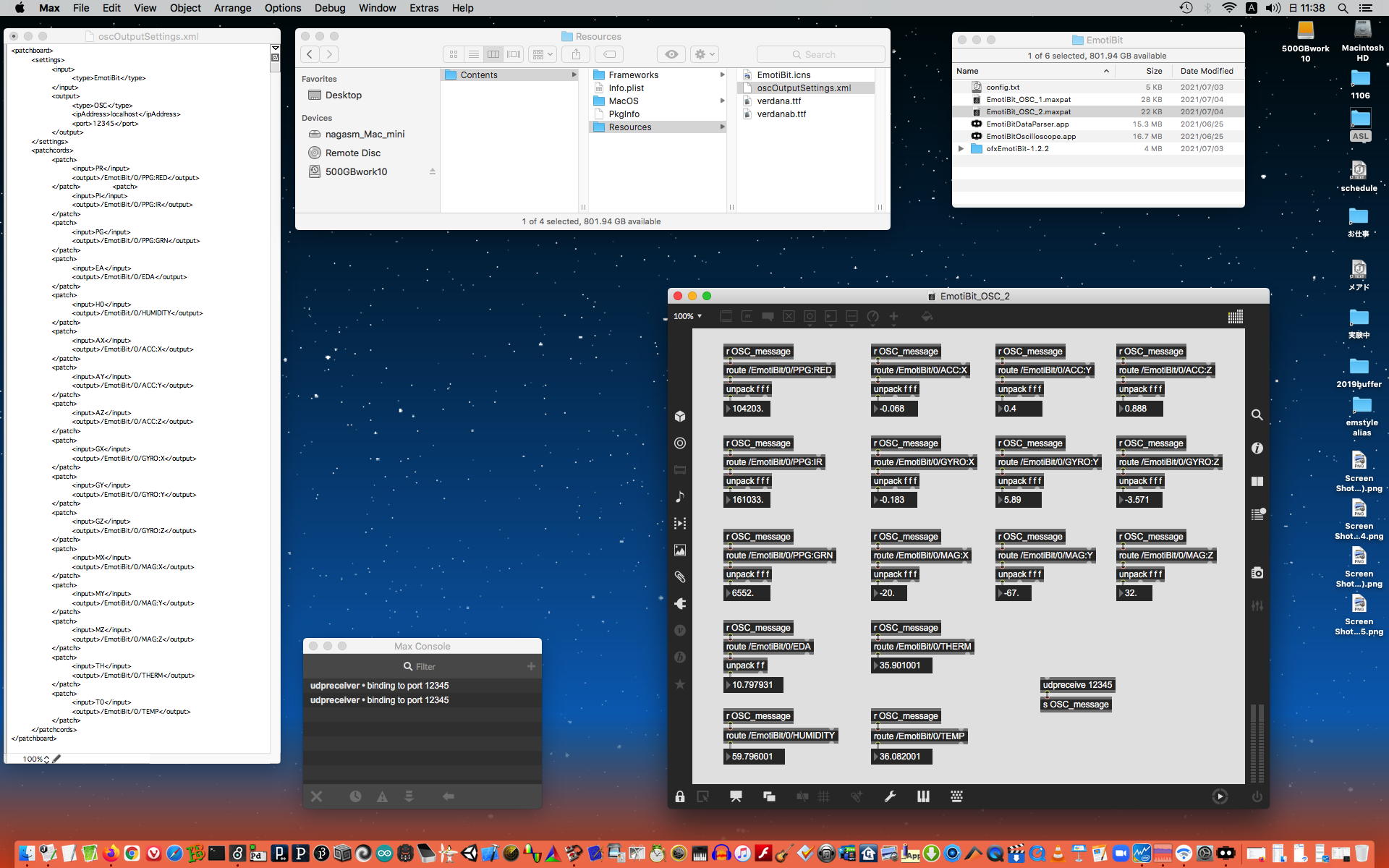Take a snapshot with the camera icon
Viewport: 1389px width, 868px height.
[x=1257, y=573]
